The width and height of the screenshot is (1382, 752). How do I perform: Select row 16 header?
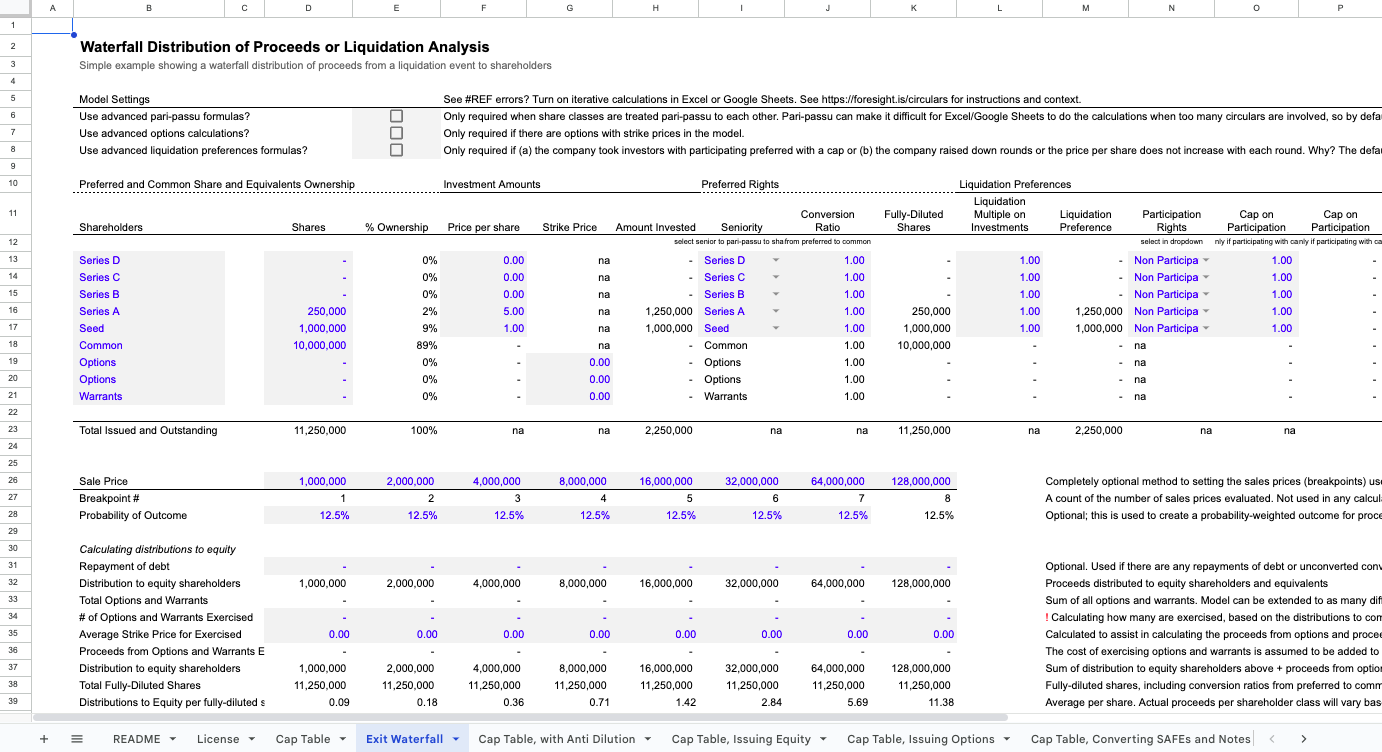(15, 311)
